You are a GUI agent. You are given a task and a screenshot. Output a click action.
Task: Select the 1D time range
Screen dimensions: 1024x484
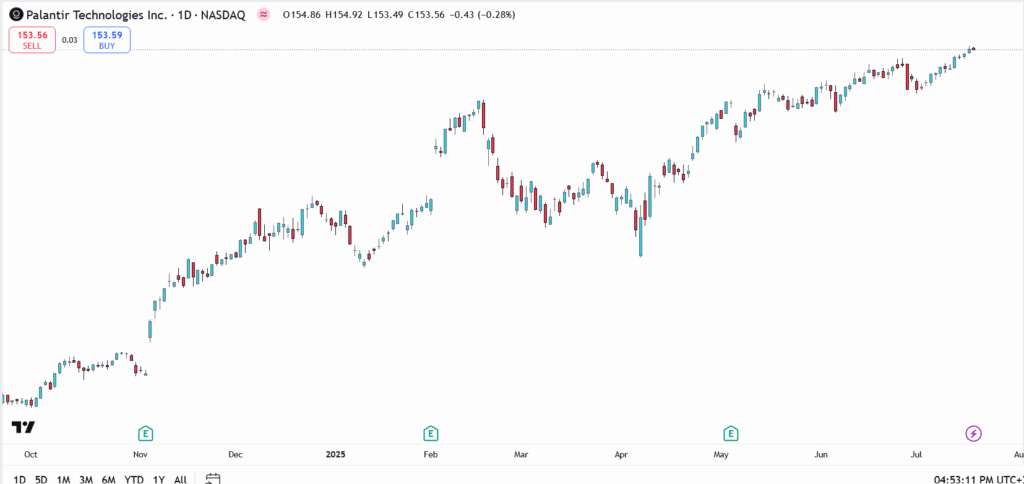[20, 479]
